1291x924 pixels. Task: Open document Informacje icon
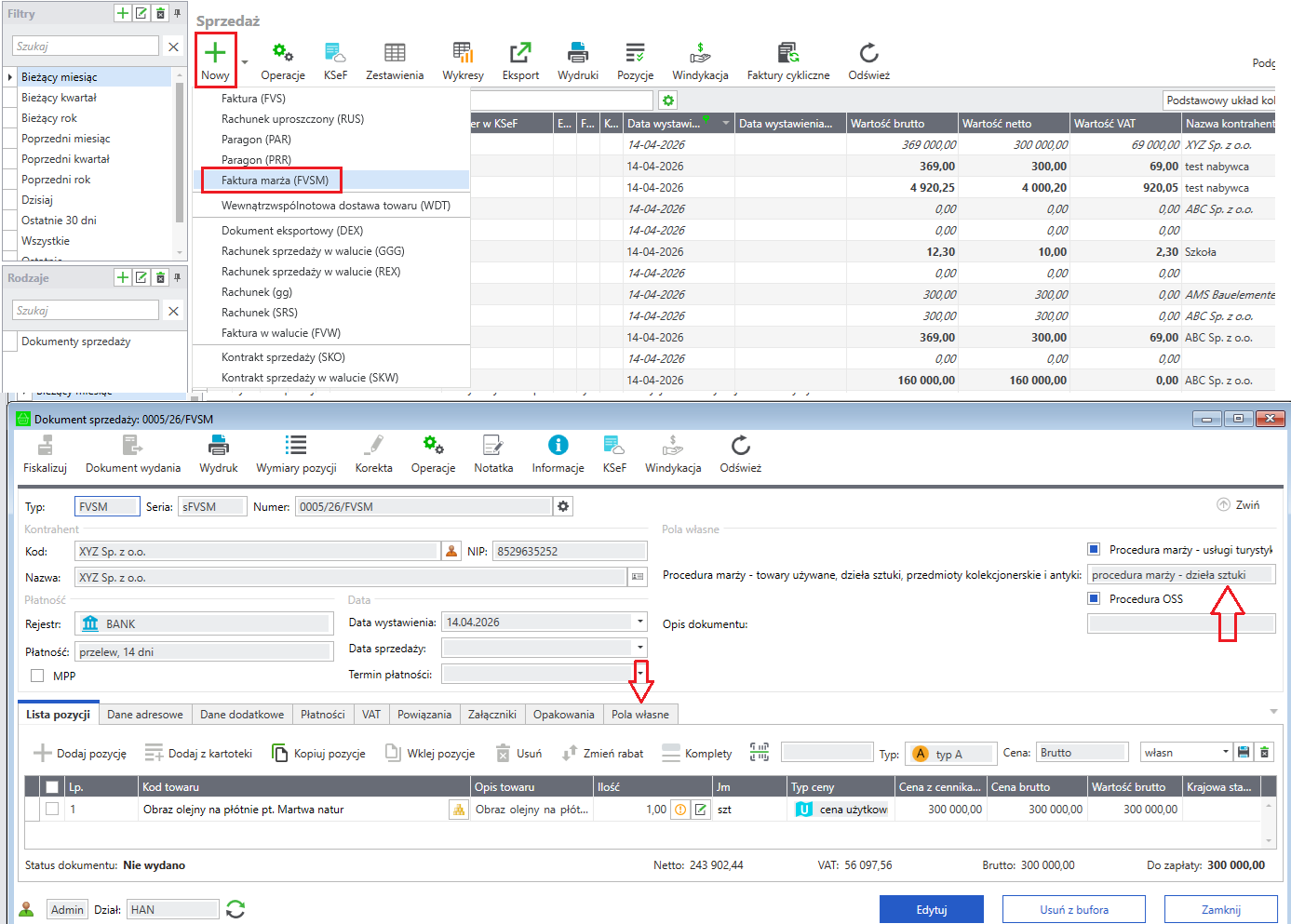click(558, 446)
